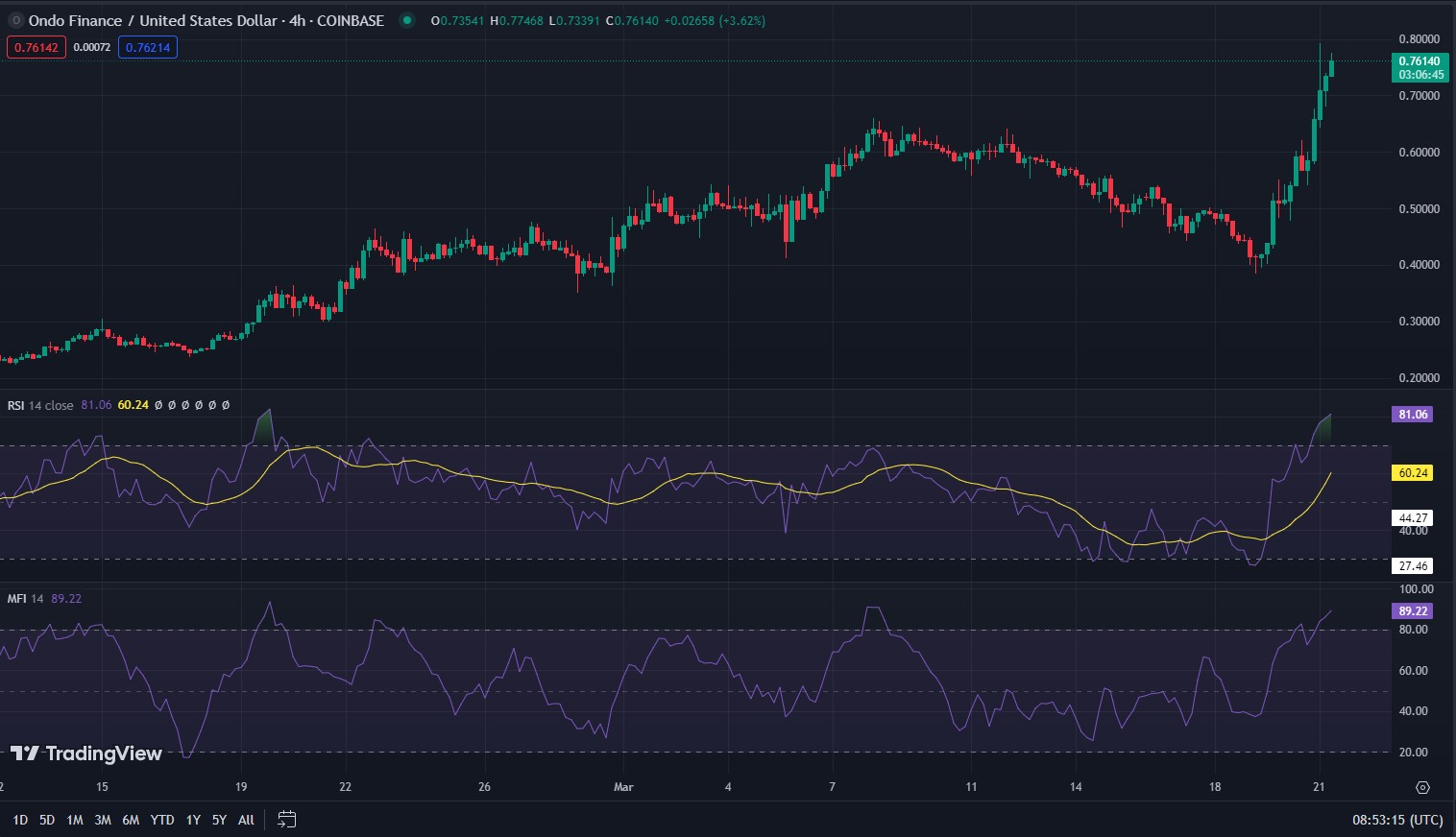The width and height of the screenshot is (1456, 837).
Task: Click the open price value 0.73541
Action: click(462, 20)
